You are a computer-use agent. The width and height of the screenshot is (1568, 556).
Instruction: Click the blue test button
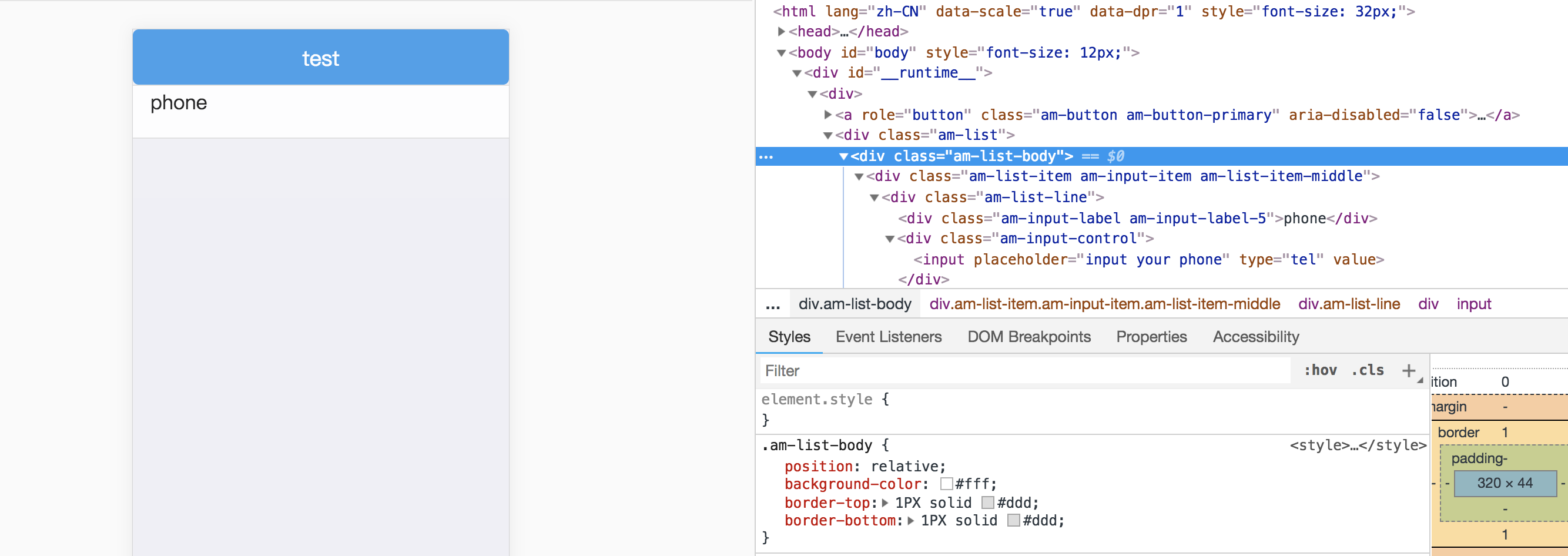321,57
